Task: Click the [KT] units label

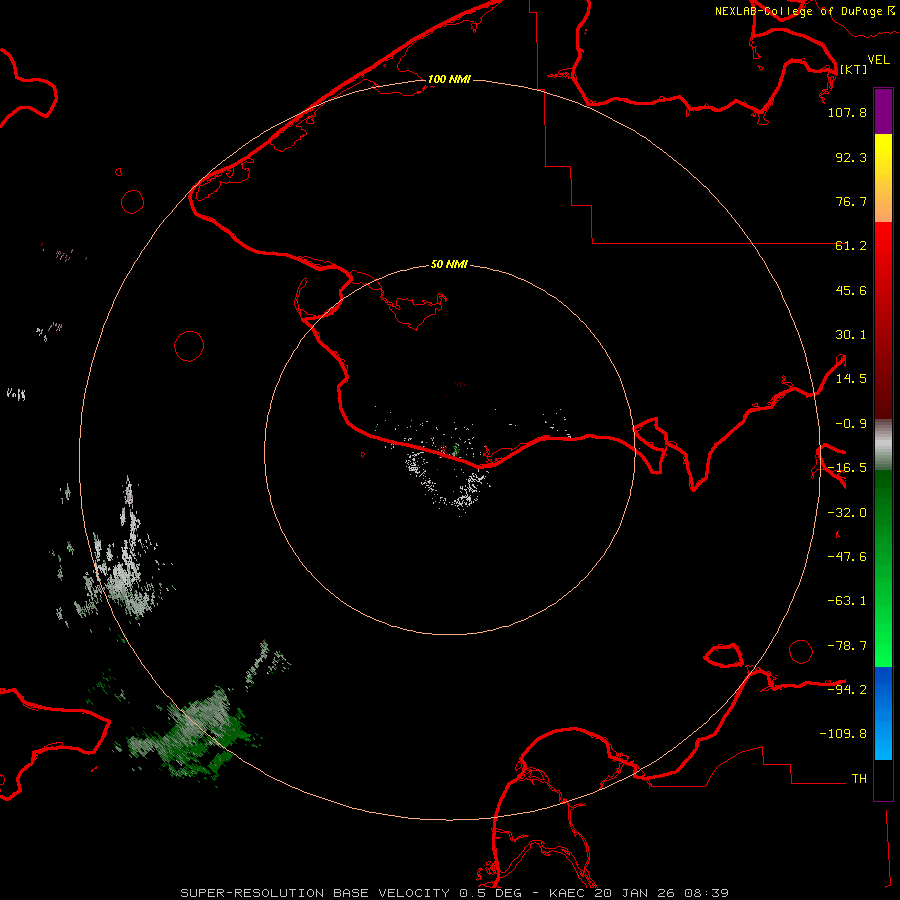Action: point(853,69)
